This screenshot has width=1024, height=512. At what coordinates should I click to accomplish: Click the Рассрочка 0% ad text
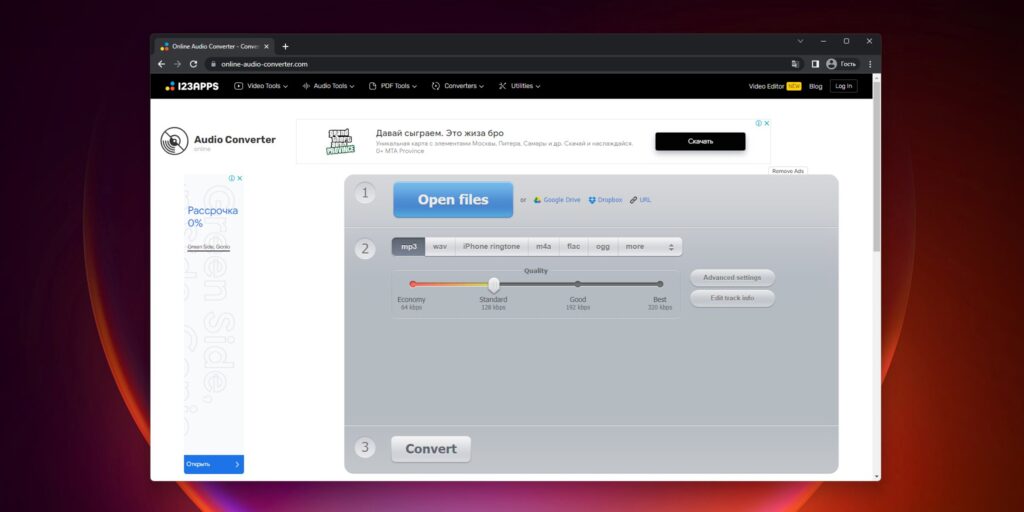(213, 217)
